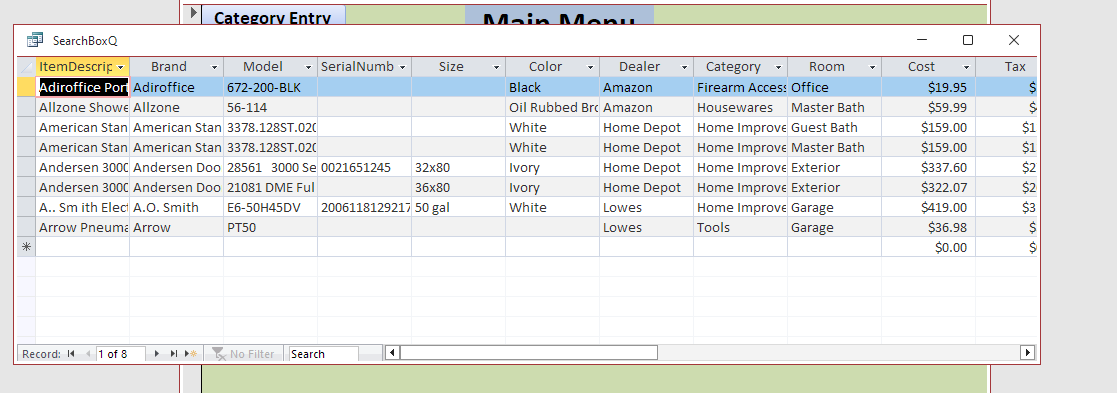Viewport: 1117px width, 393px height.
Task: Click 'Tools' category cell
Action: 740,227
